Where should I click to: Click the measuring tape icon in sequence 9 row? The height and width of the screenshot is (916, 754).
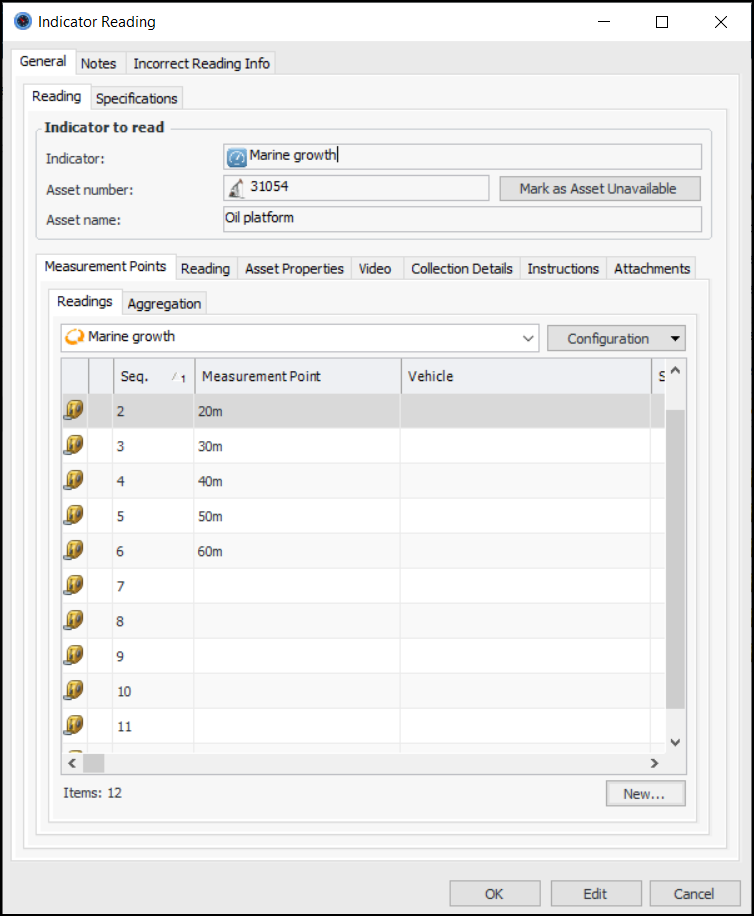click(74, 655)
